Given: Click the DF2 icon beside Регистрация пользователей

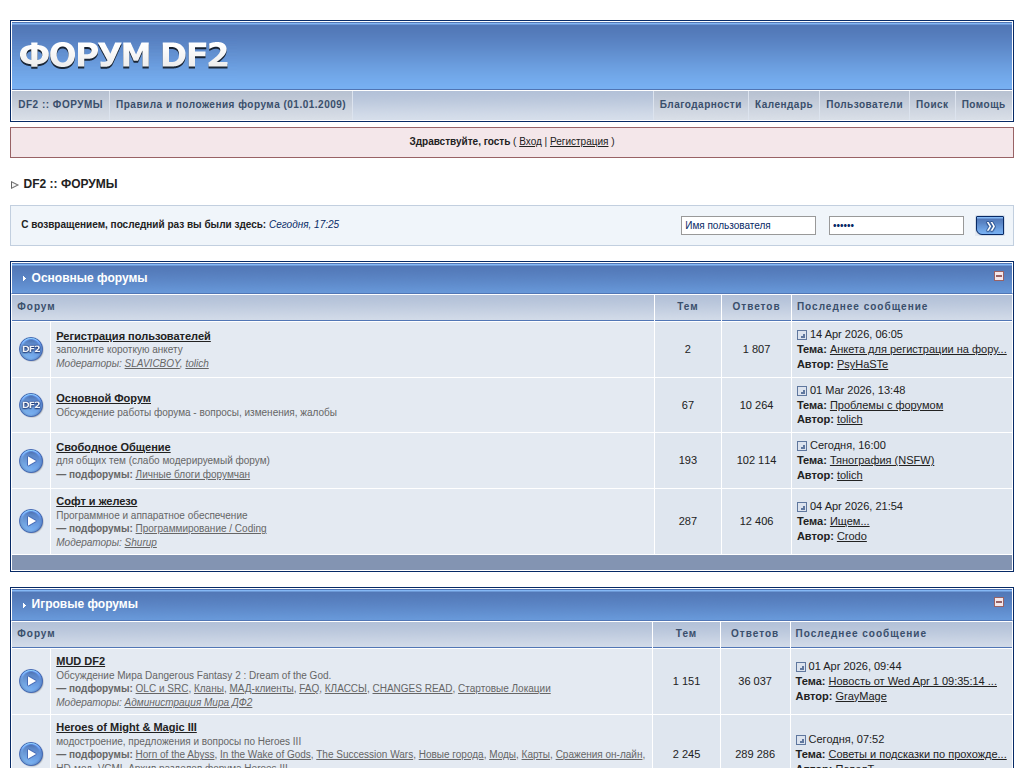Looking at the screenshot, I should [x=31, y=349].
